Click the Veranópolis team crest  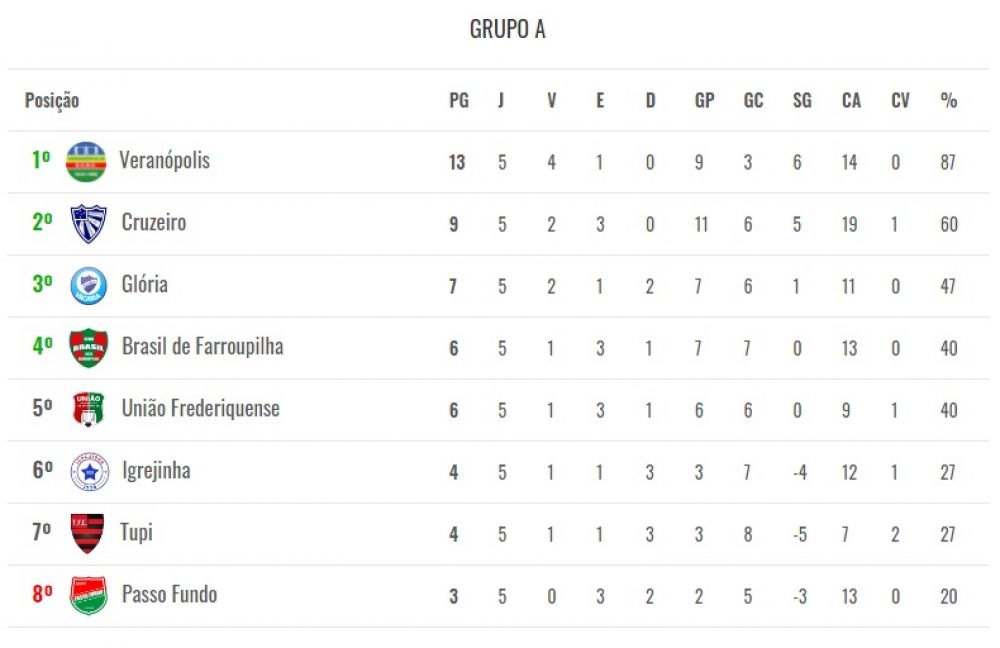click(x=86, y=161)
